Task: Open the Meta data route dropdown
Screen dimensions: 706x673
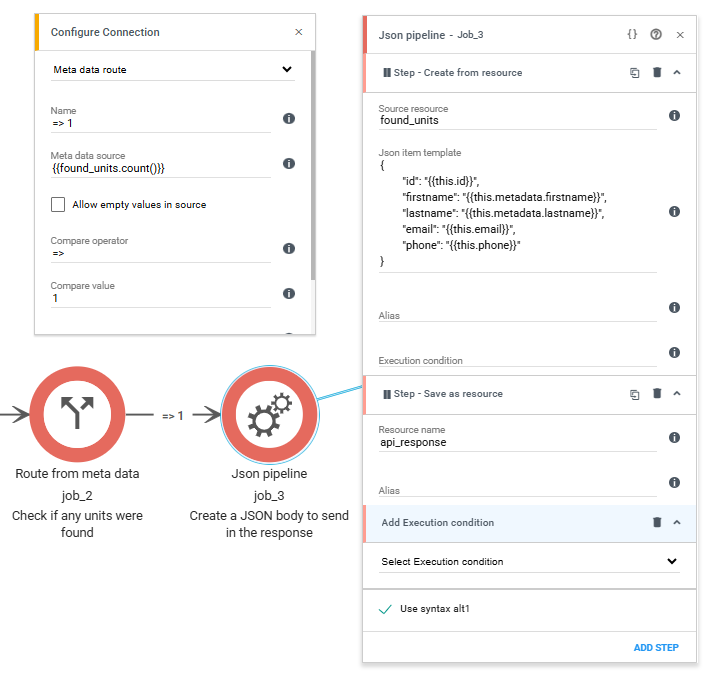Action: pos(173,69)
